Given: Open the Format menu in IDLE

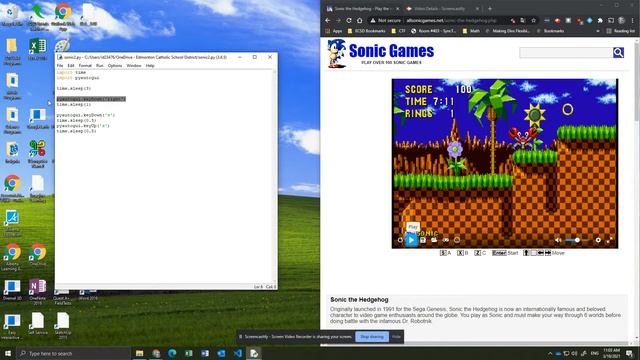Looking at the screenshot, I should tap(85, 65).
